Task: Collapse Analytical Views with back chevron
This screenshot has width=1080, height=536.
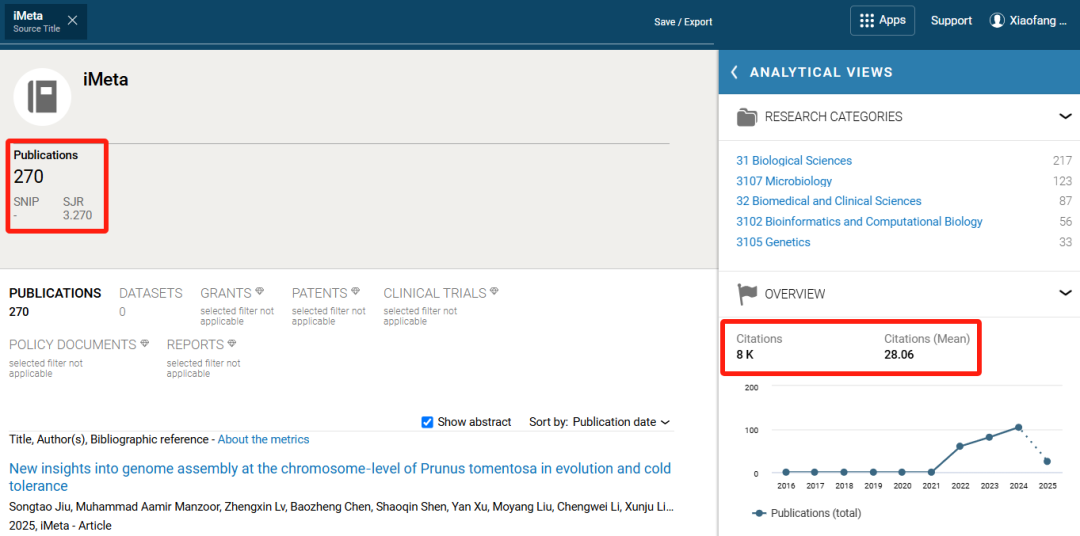Action: point(734,72)
